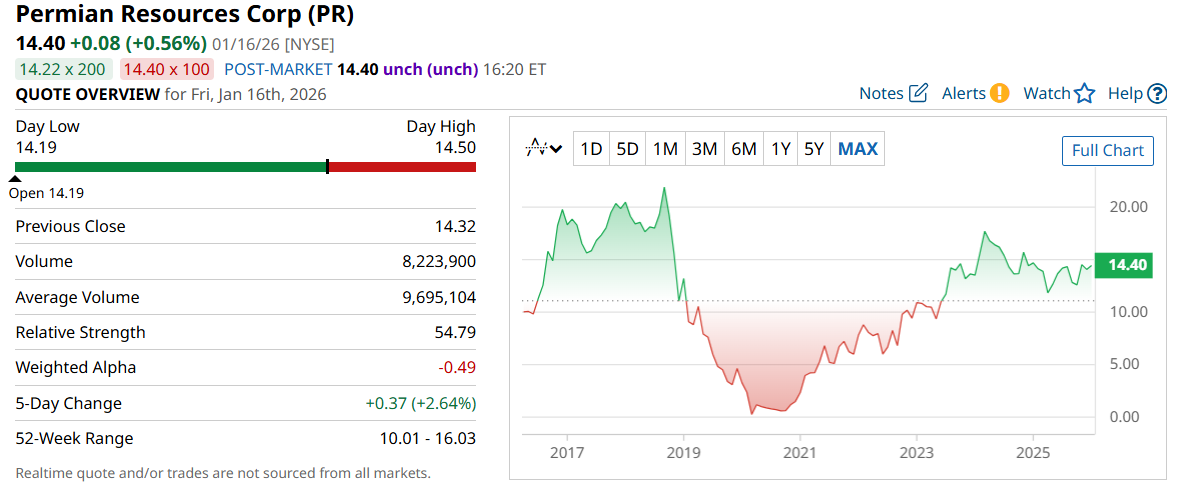Open the Full Chart button
The image size is (1177, 490).
(x=1107, y=150)
